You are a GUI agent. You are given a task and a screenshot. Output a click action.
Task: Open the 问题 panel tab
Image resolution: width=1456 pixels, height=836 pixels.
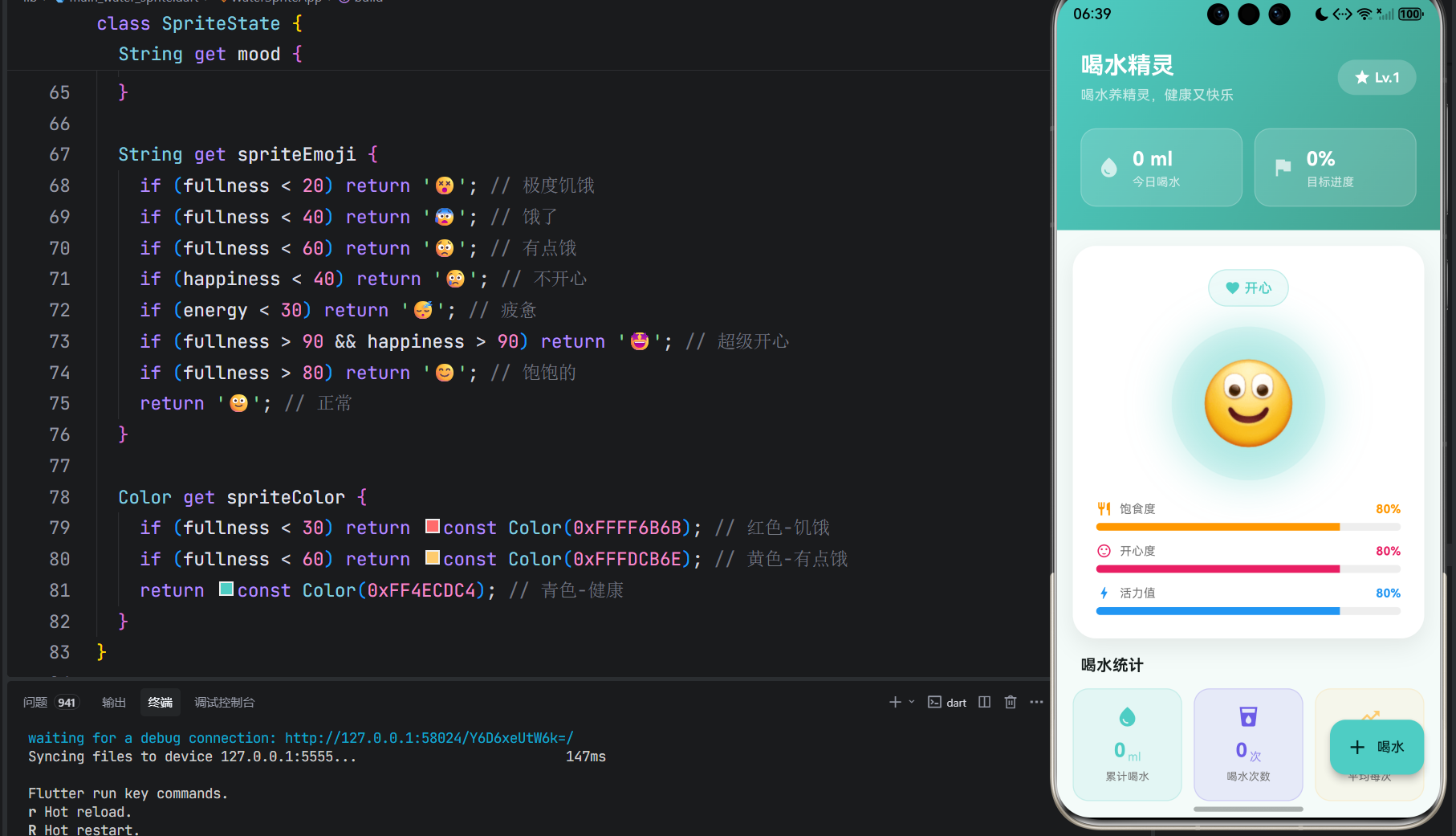point(35,702)
